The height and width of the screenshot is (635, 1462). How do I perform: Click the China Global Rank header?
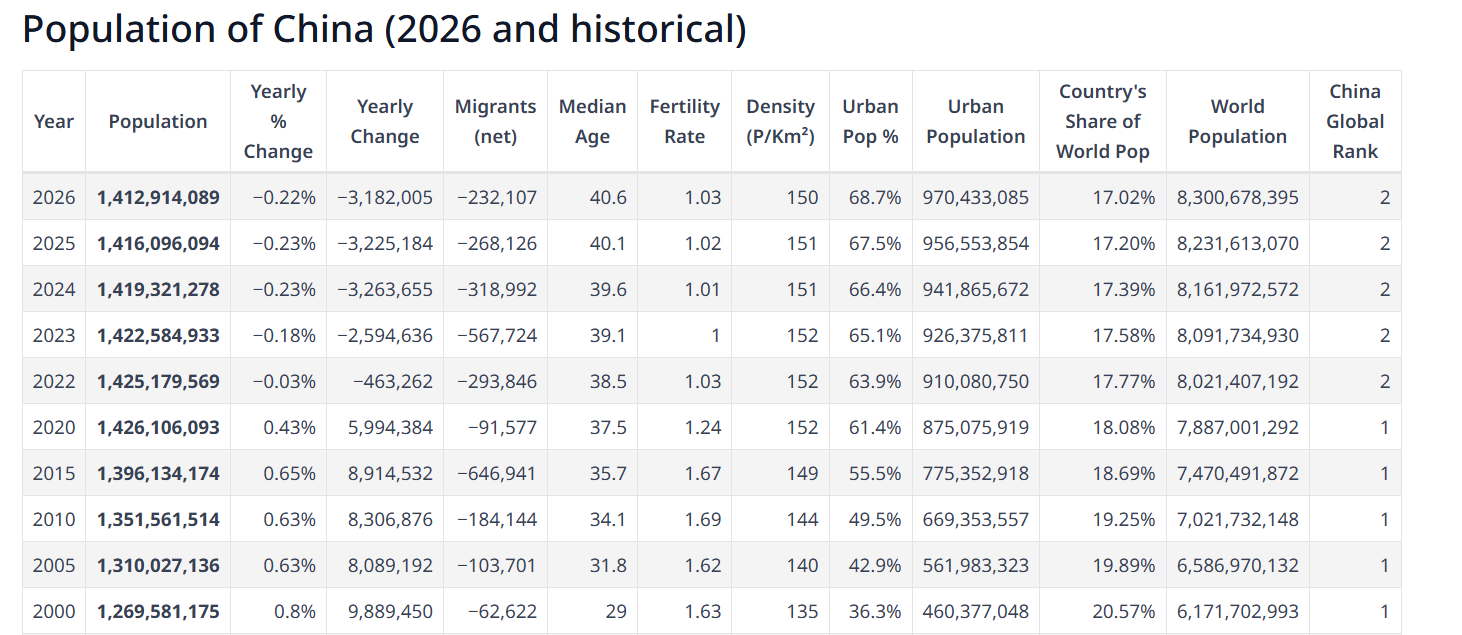pos(1355,121)
